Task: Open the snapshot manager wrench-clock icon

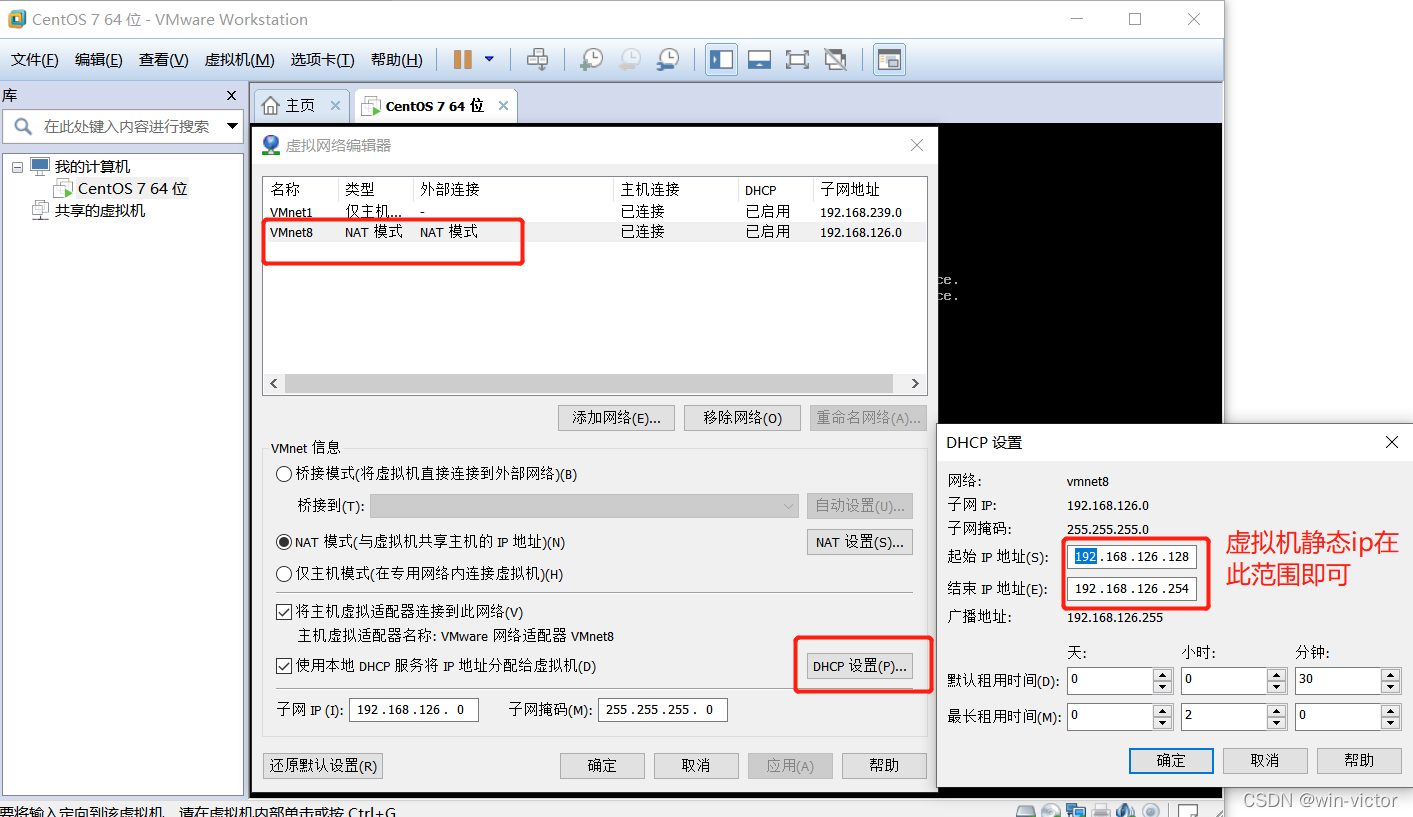Action: tap(667, 60)
